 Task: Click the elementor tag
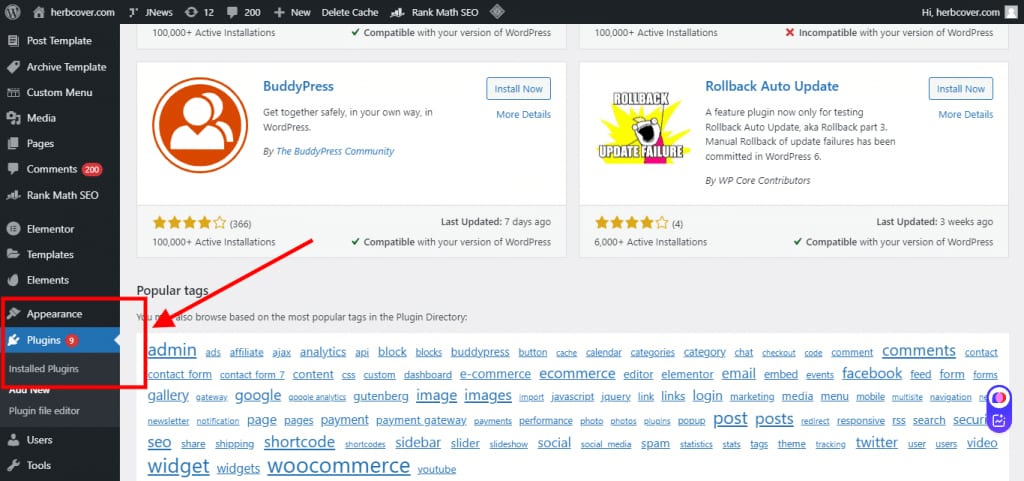(687, 375)
